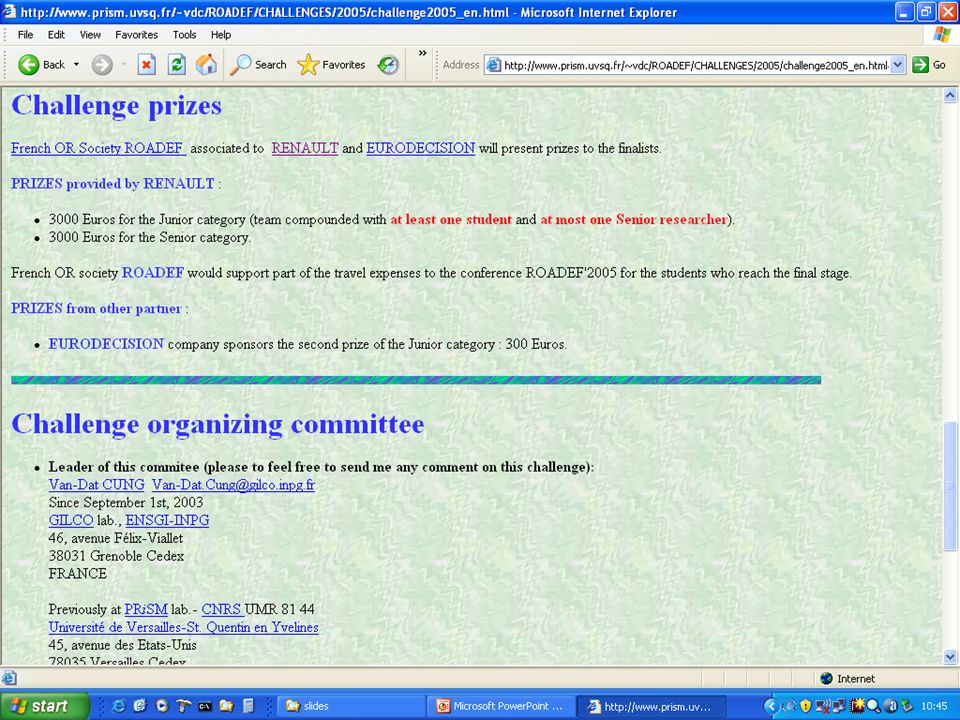Open the Favorites star toolbar button
Viewport: 960px width, 720px height.
point(331,64)
